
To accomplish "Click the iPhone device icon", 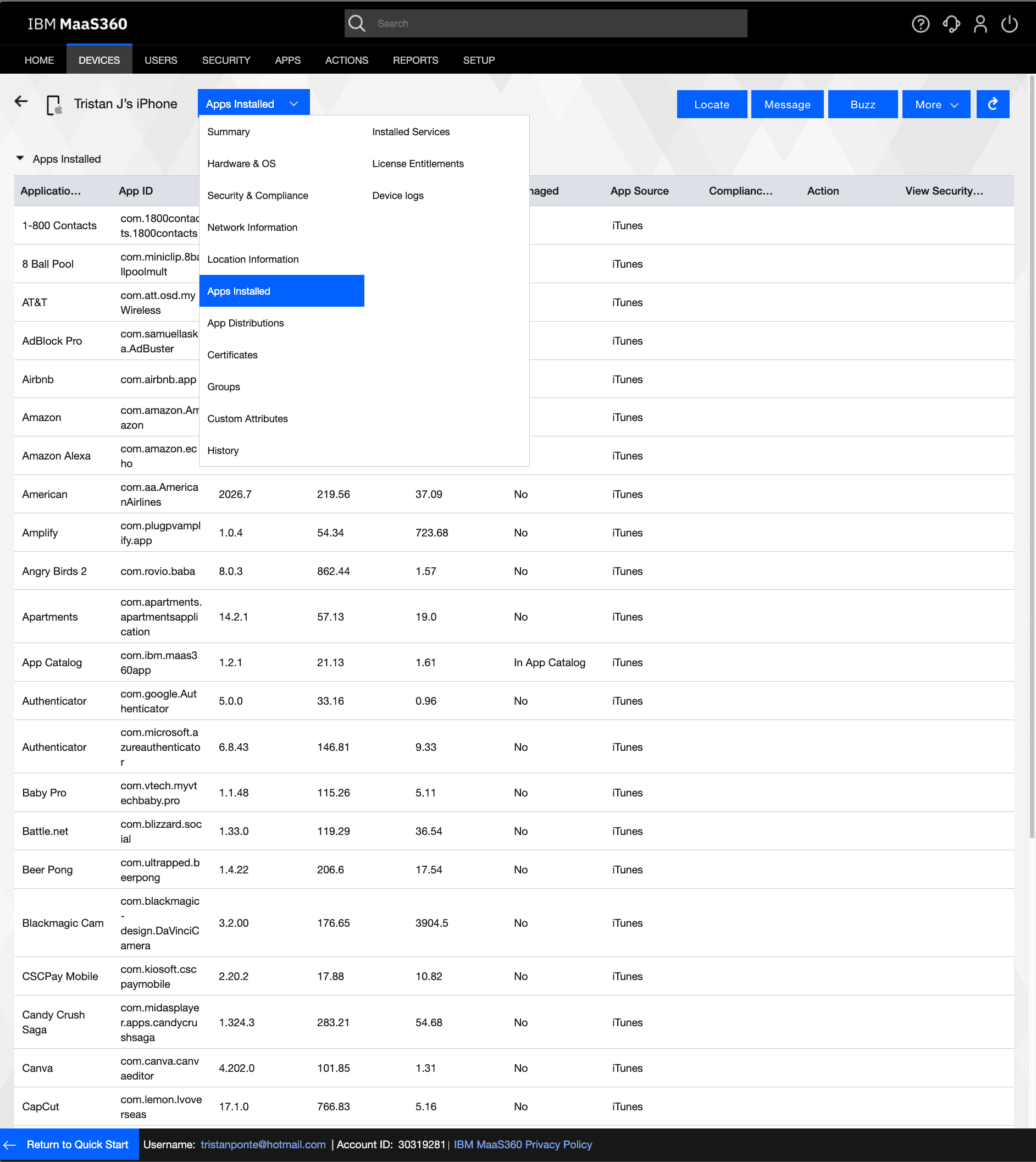I will (x=54, y=105).
